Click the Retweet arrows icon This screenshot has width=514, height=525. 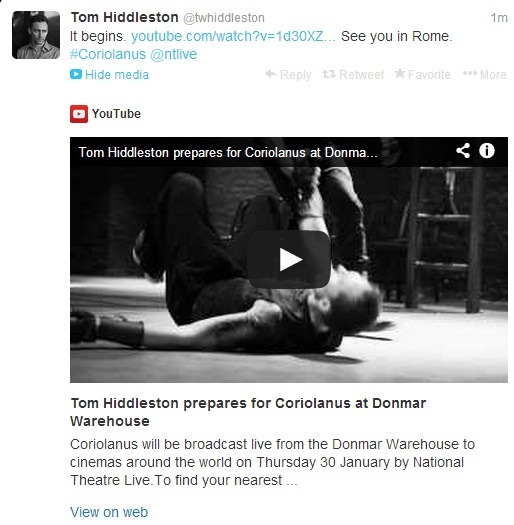(x=328, y=74)
